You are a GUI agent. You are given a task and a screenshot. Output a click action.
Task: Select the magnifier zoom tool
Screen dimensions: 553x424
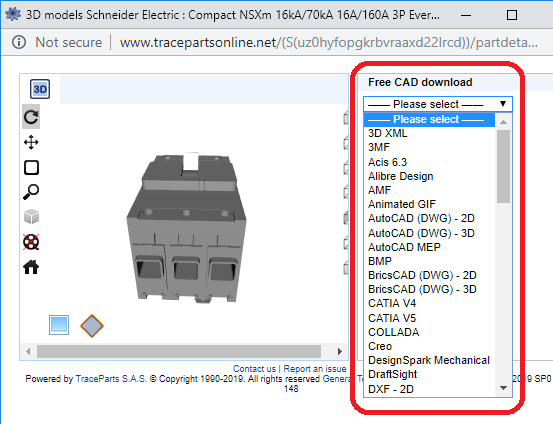[31, 192]
